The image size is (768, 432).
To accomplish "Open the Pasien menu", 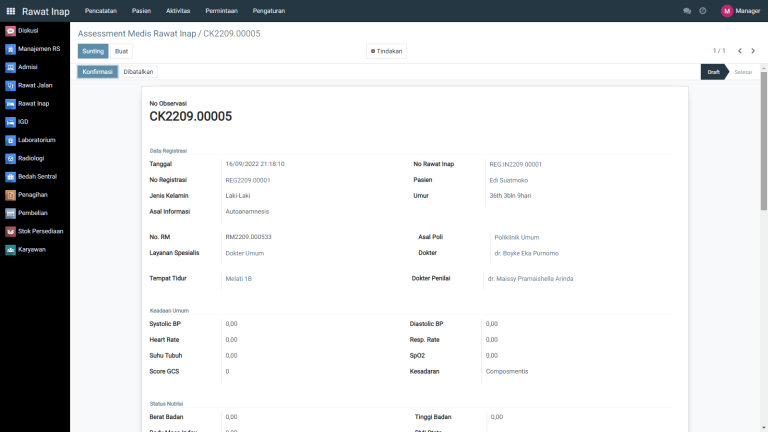I will pyautogui.click(x=141, y=11).
